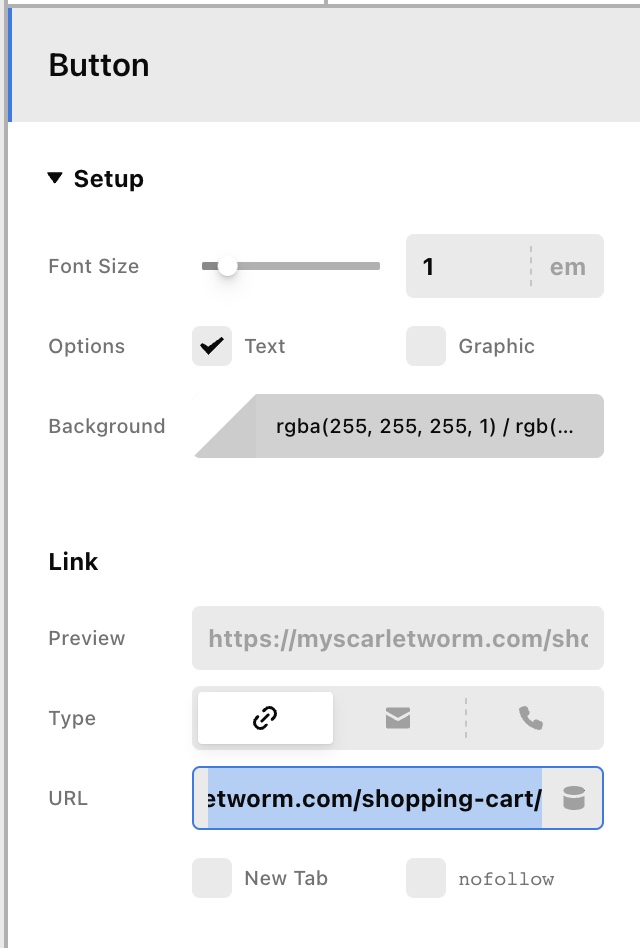Image resolution: width=640 pixels, height=948 pixels.
Task: Select the phone link type icon
Action: pos(531,718)
